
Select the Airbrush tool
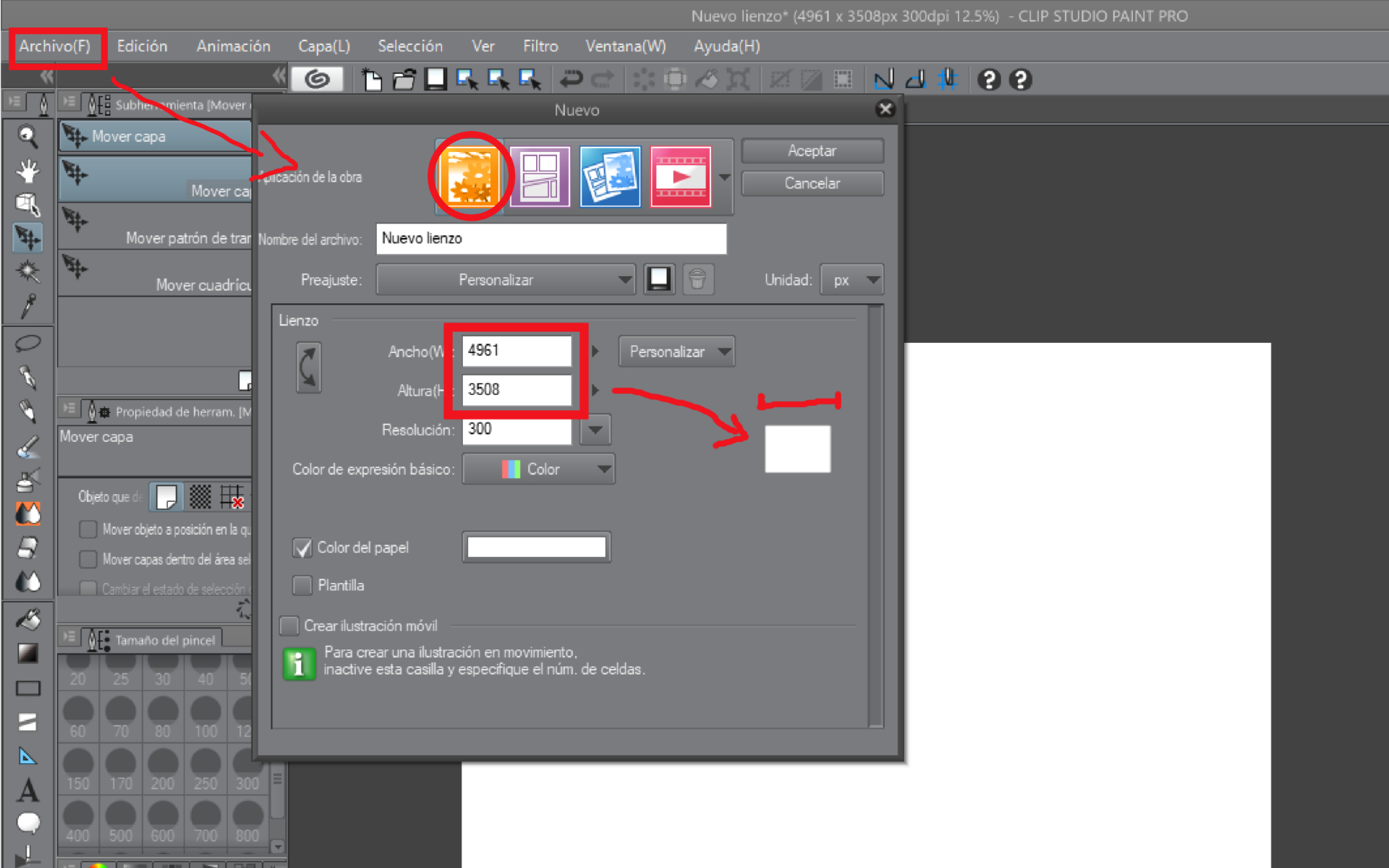click(x=27, y=480)
